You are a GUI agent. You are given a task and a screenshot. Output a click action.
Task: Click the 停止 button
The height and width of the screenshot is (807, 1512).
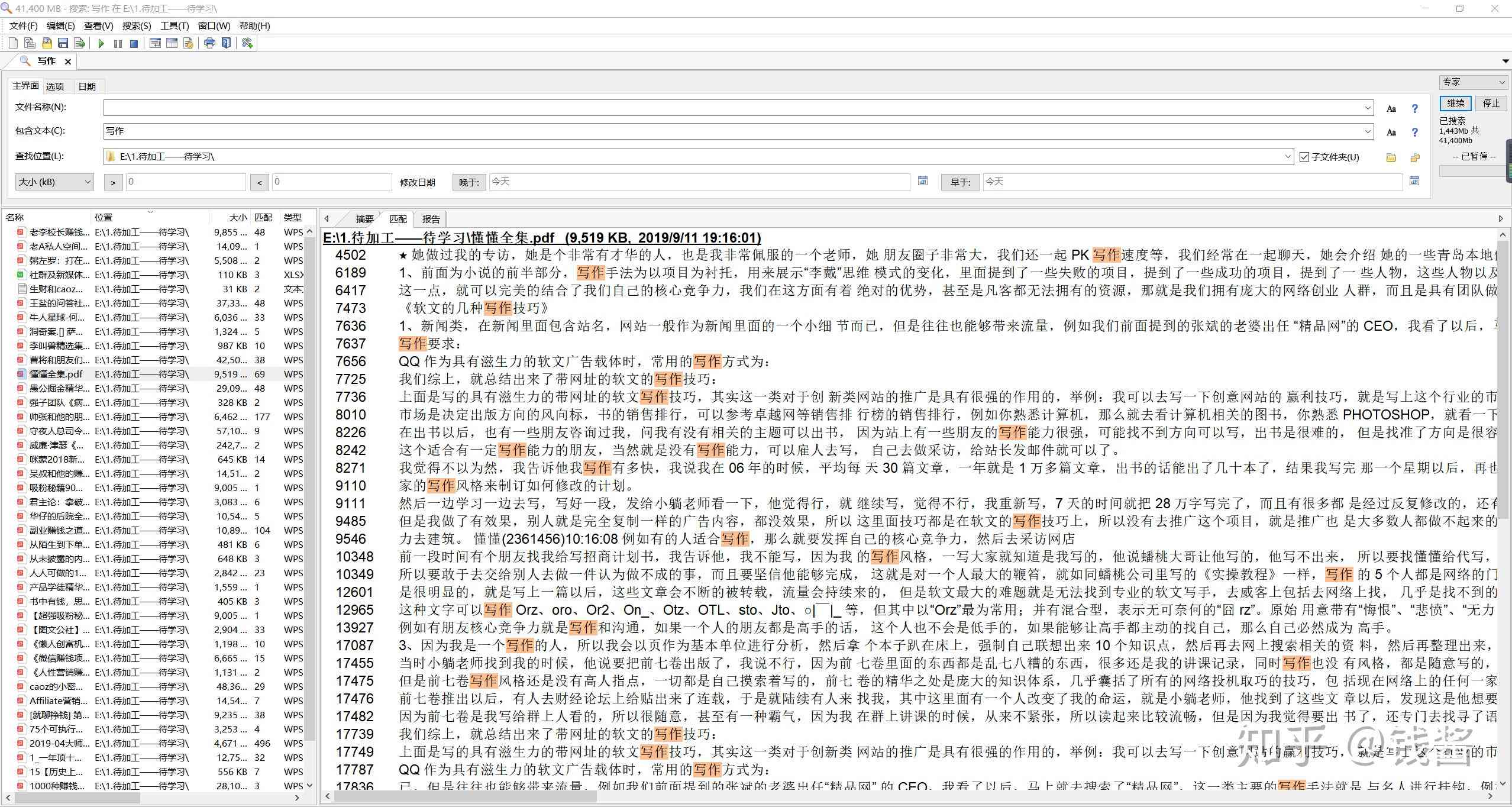coord(1491,103)
